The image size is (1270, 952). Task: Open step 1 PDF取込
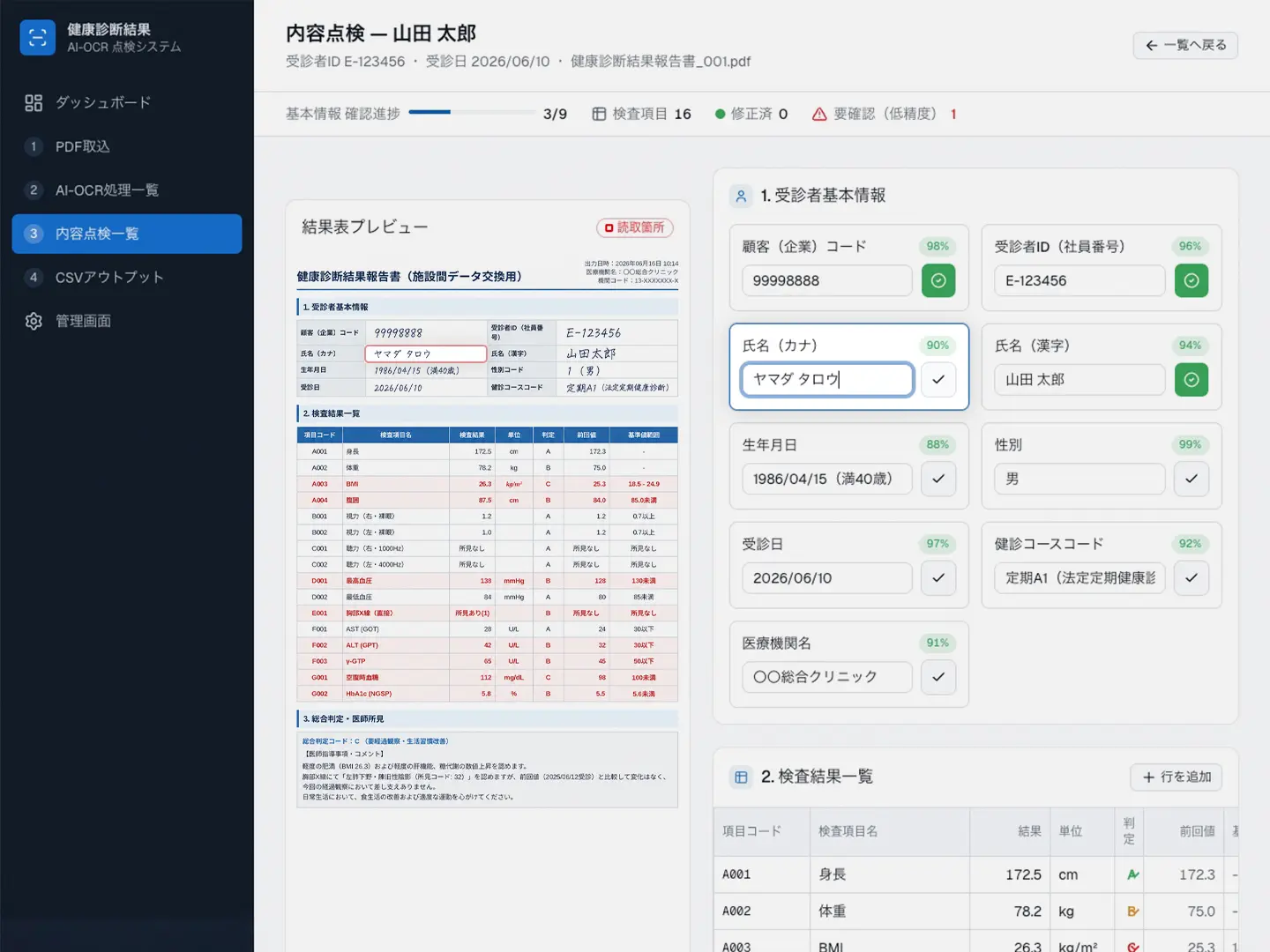127,146
